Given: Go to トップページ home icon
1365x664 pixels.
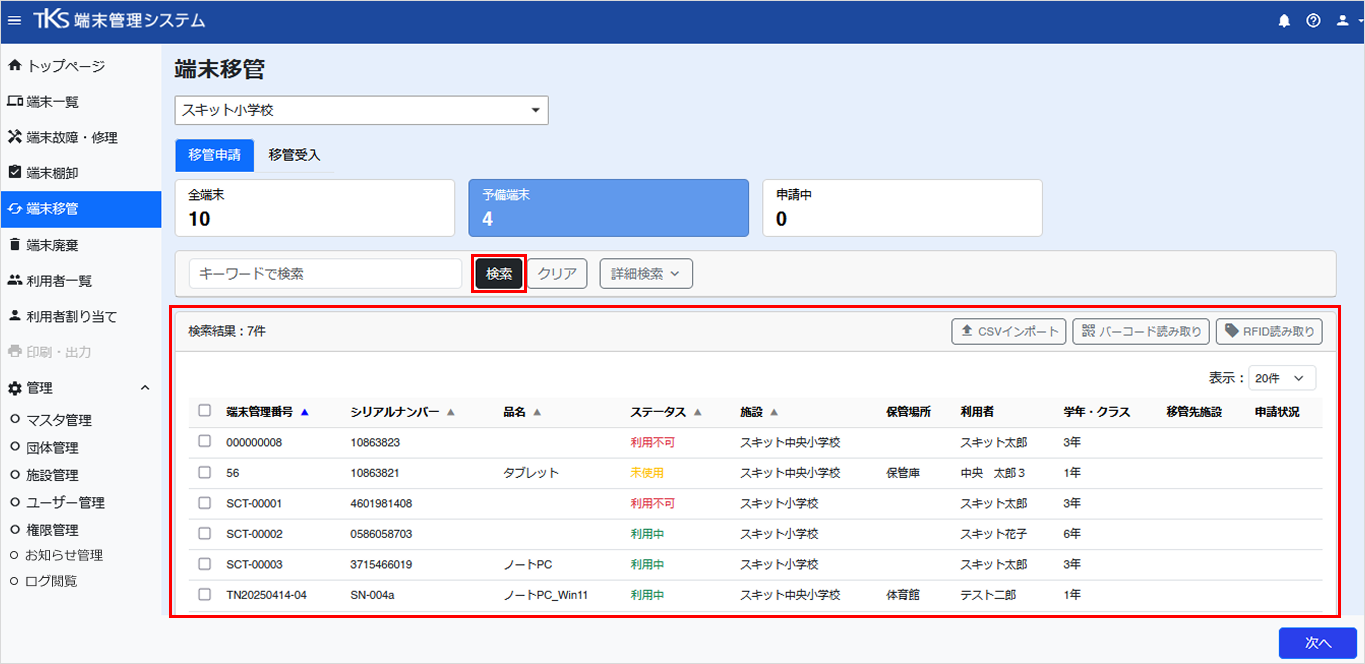Looking at the screenshot, I should (14, 66).
